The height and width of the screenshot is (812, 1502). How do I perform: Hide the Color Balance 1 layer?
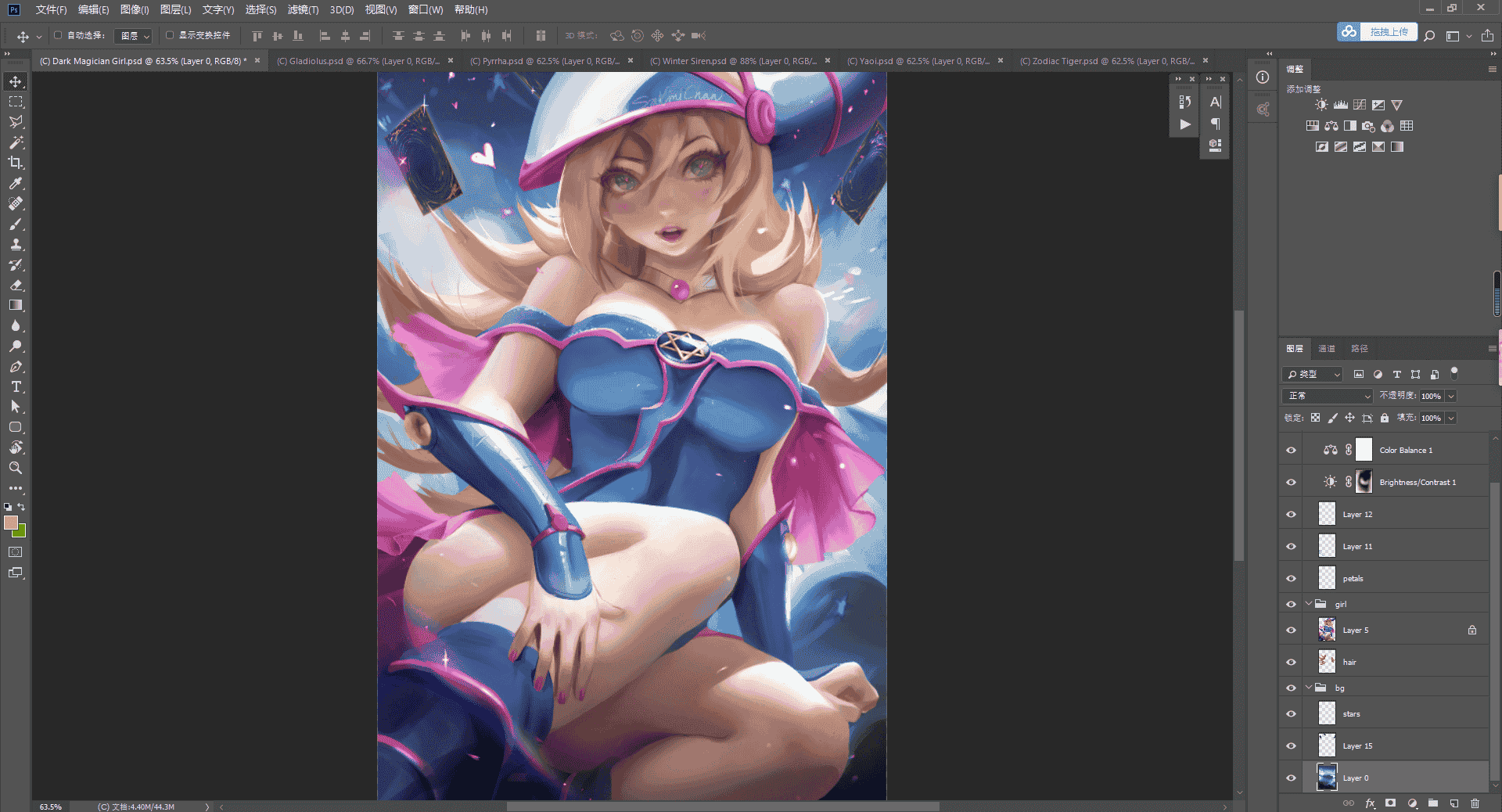pos(1291,450)
